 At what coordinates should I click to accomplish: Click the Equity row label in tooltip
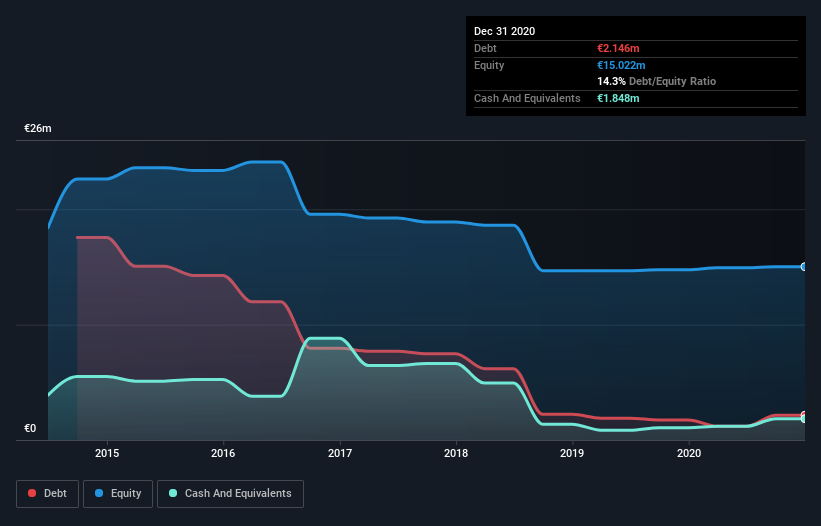tap(489, 65)
